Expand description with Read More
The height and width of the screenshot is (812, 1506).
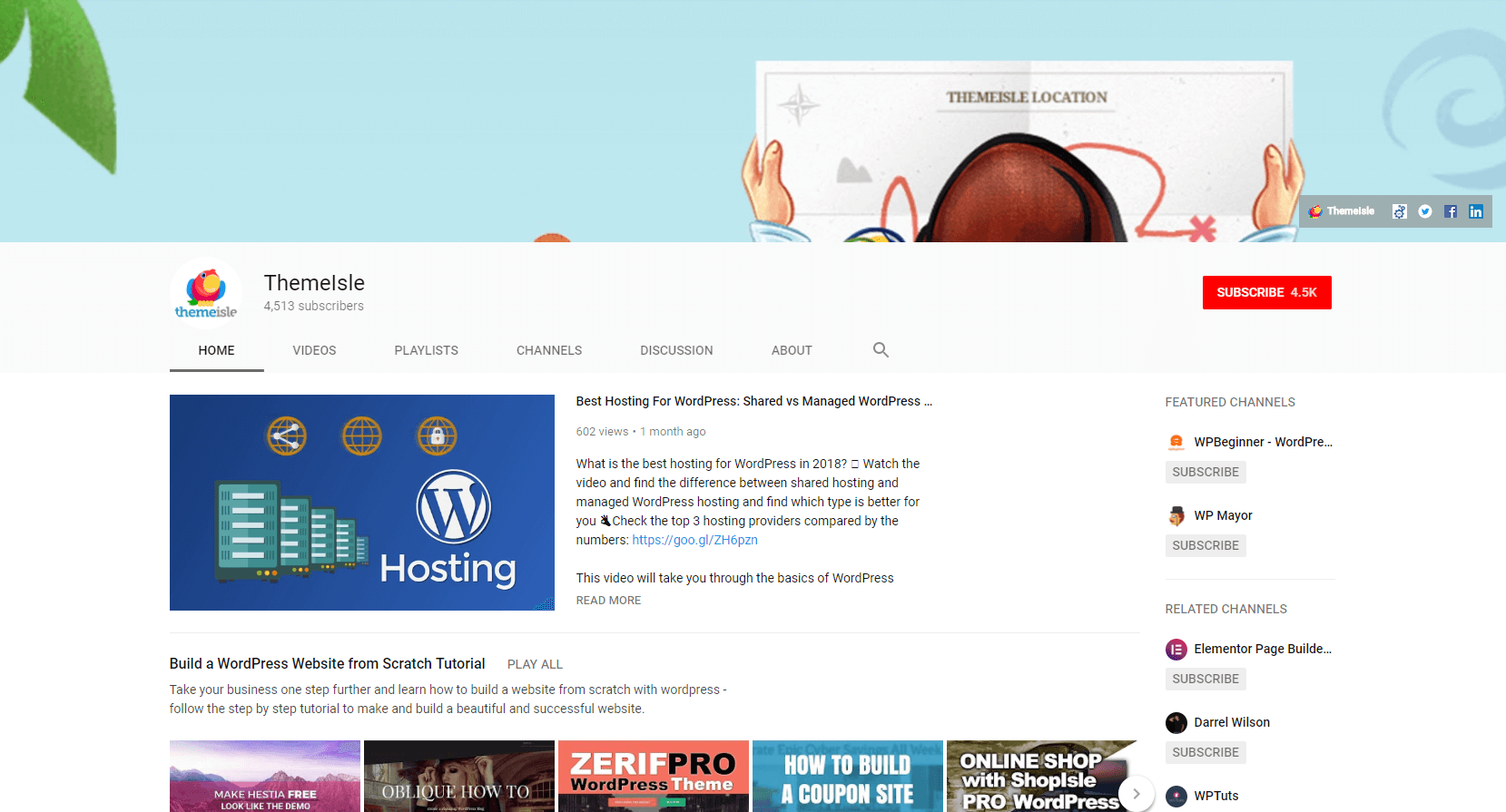[608, 601]
